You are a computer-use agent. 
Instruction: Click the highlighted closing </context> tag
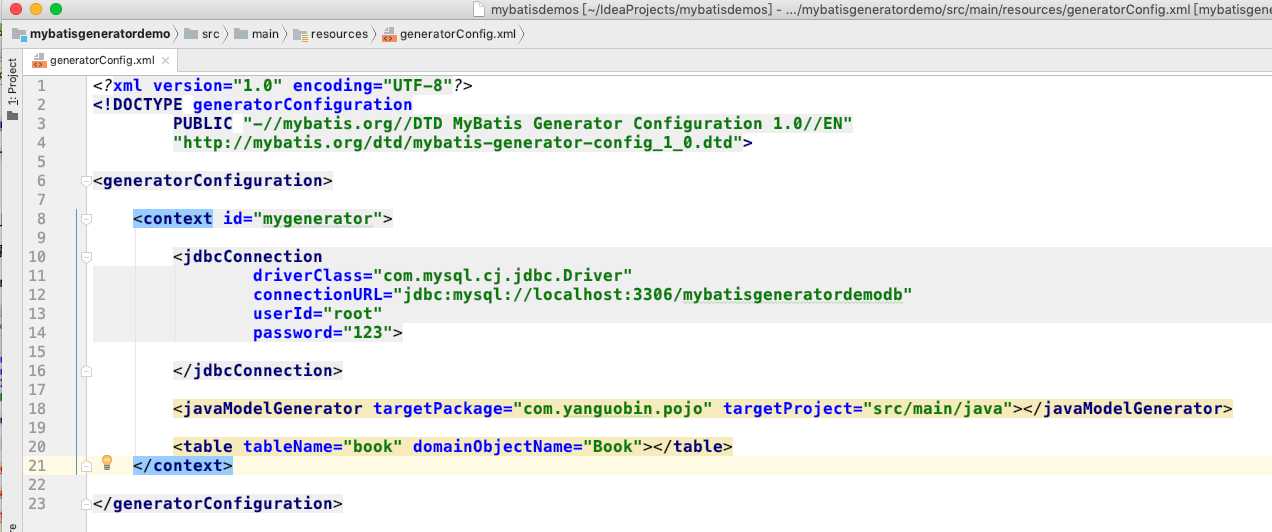[x=183, y=466]
